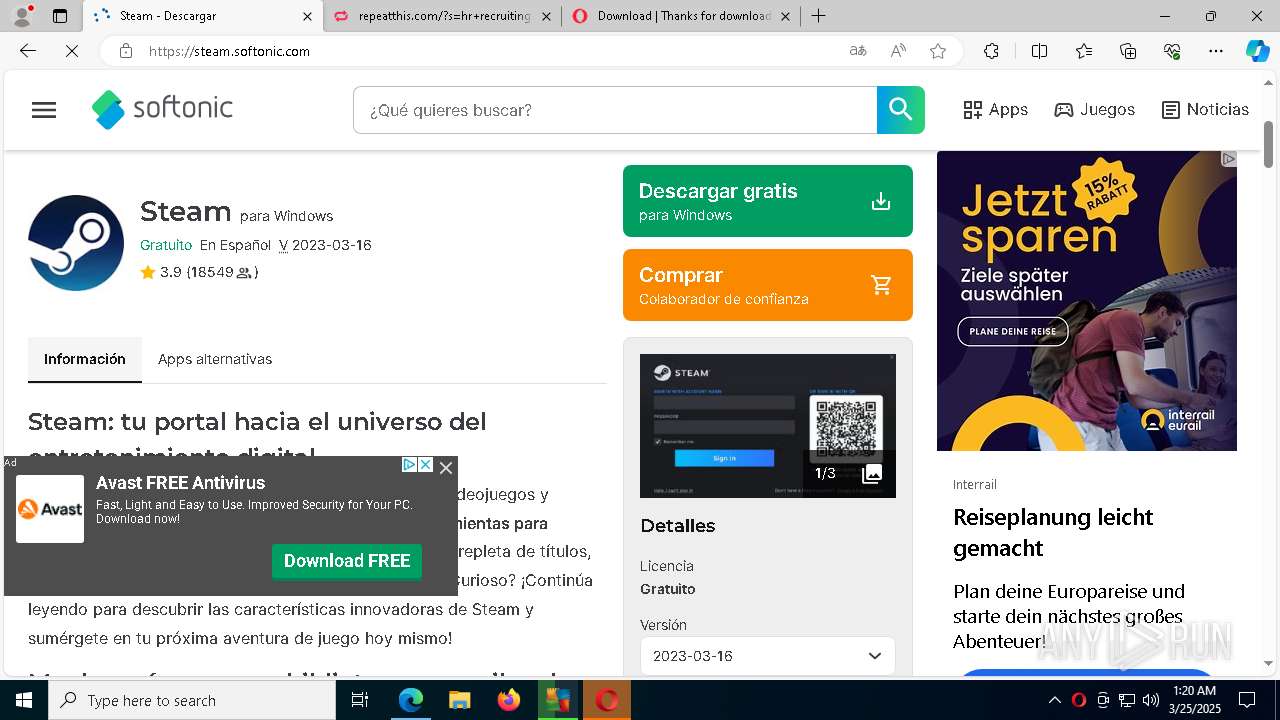Image resolution: width=1280 pixels, height=720 pixels.
Task: Open browser collections
Action: coord(1128,51)
